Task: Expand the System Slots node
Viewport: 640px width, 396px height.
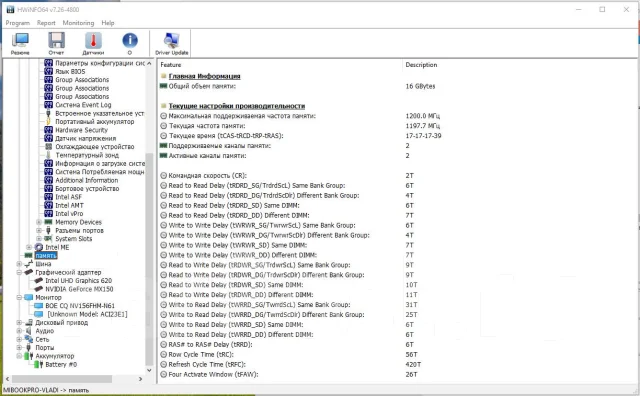Action: 39,239
